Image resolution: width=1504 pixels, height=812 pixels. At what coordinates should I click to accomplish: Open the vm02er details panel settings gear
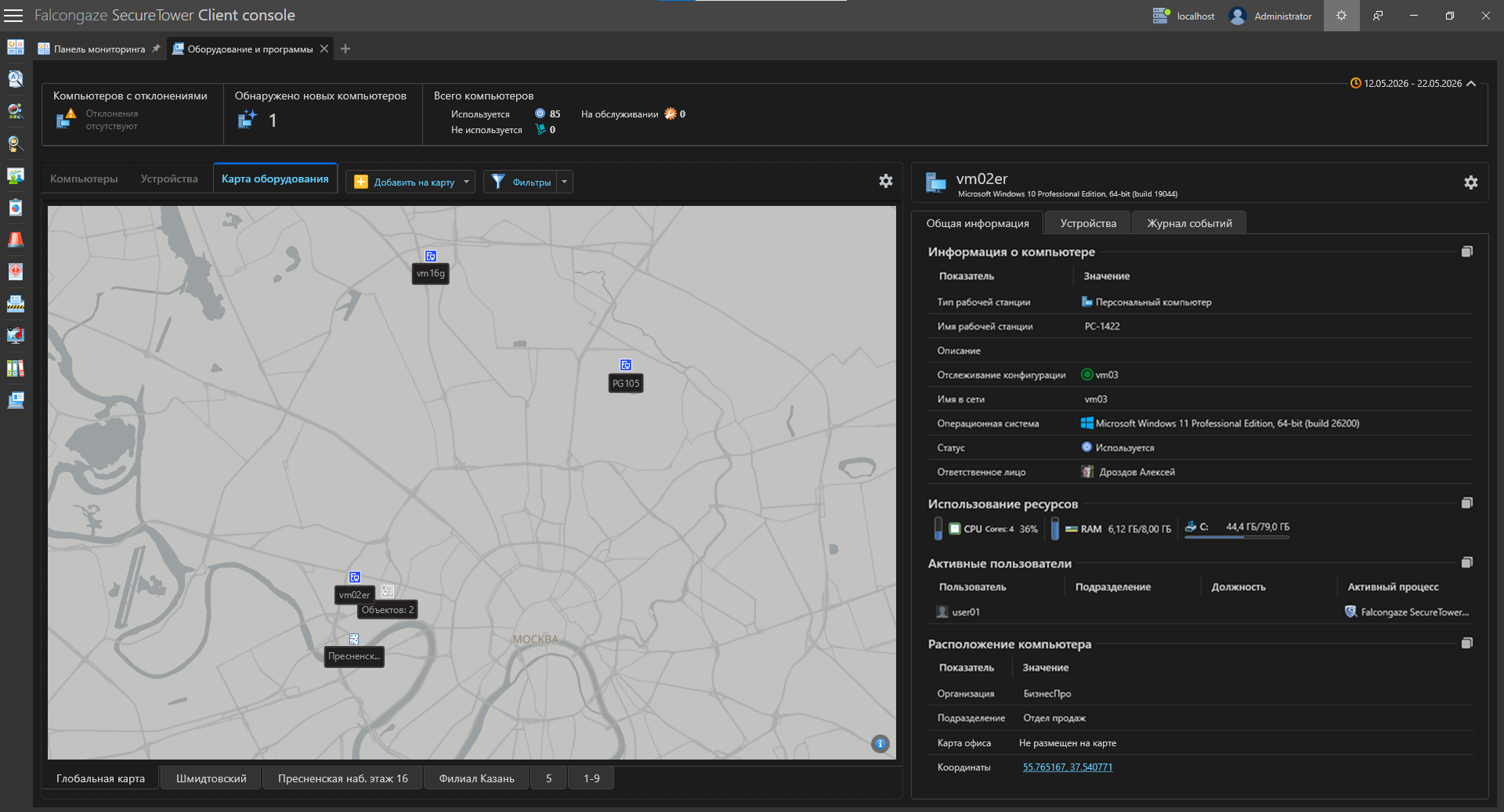click(x=1471, y=182)
